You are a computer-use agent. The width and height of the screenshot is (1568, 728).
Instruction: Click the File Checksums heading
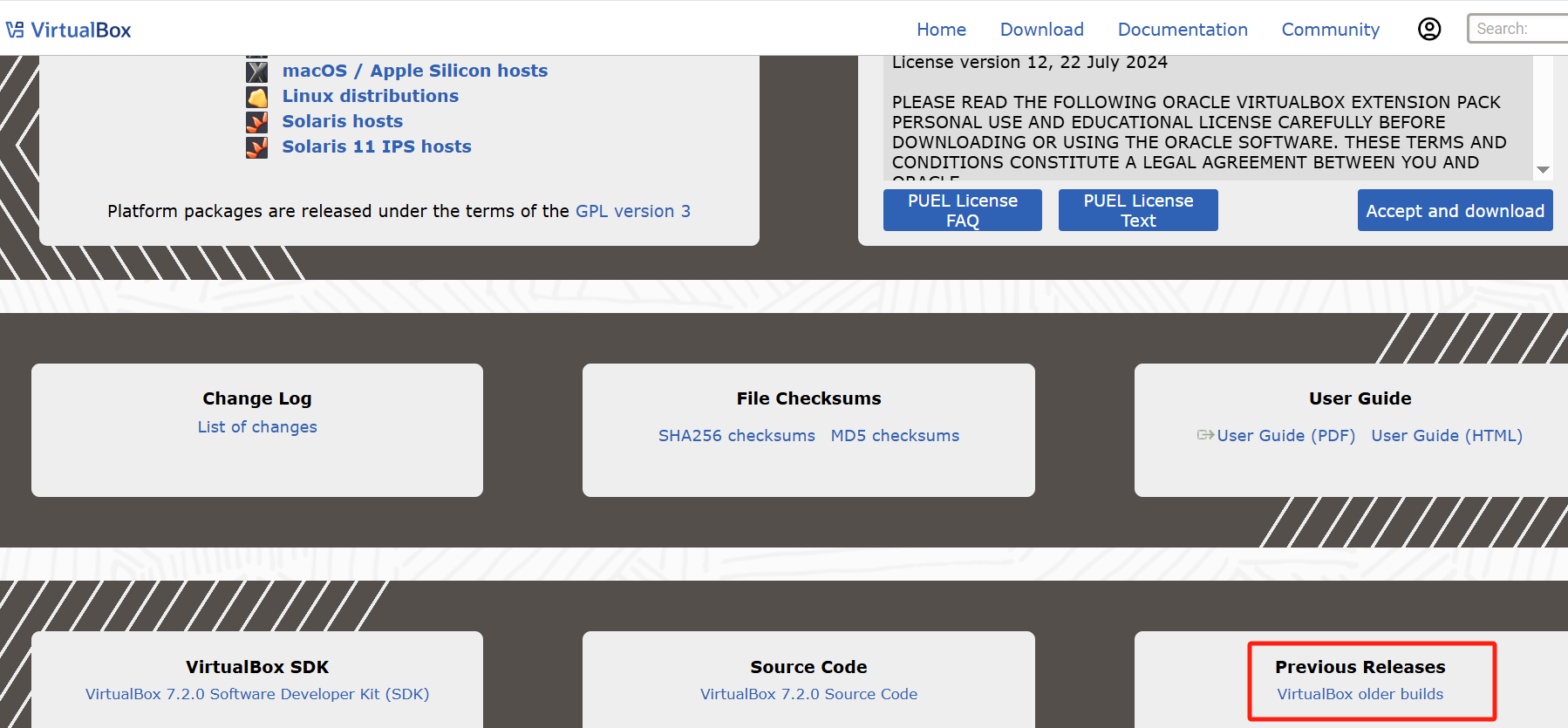tap(808, 398)
